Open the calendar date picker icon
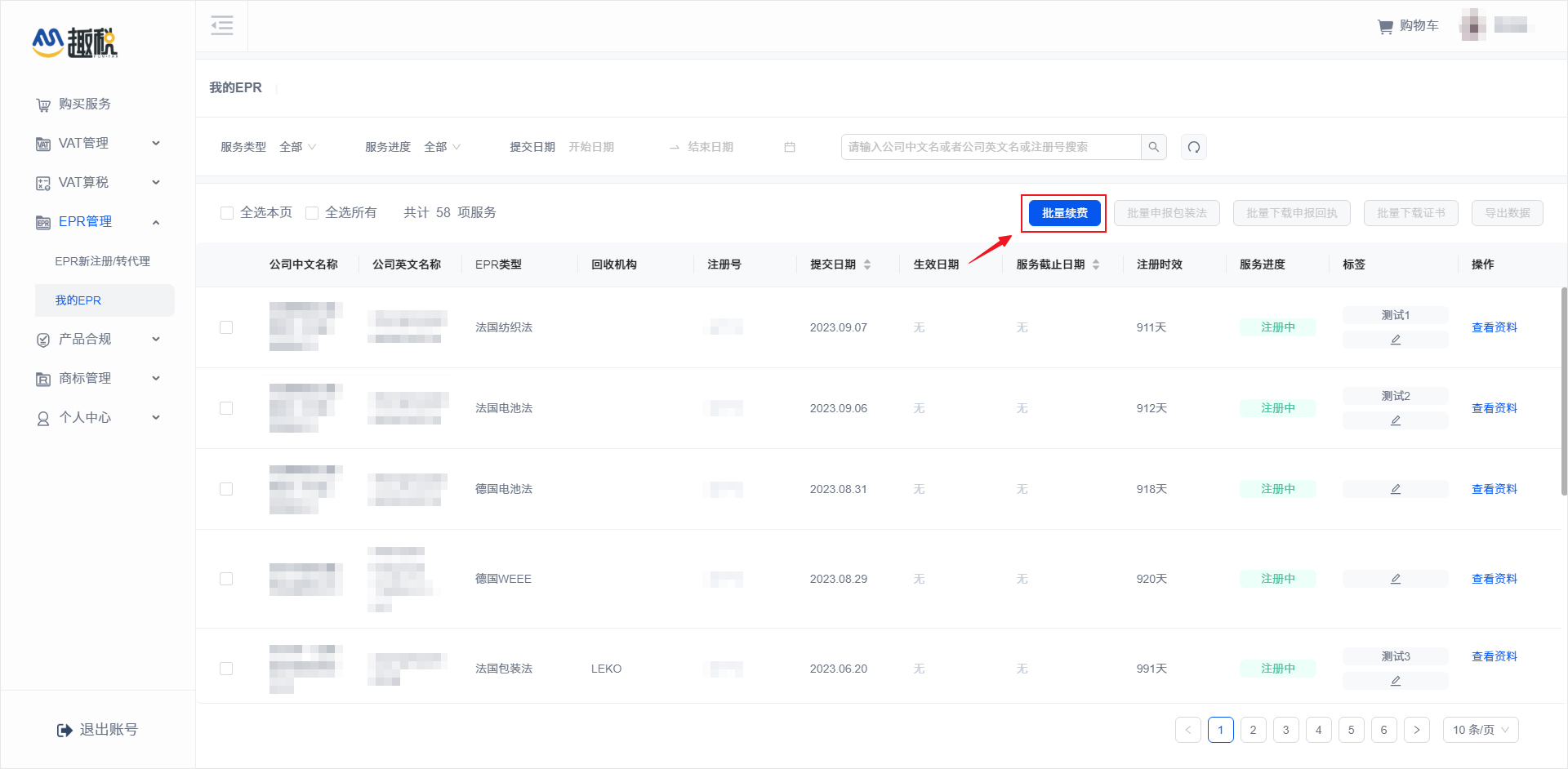Image resolution: width=1568 pixels, height=769 pixels. point(789,147)
